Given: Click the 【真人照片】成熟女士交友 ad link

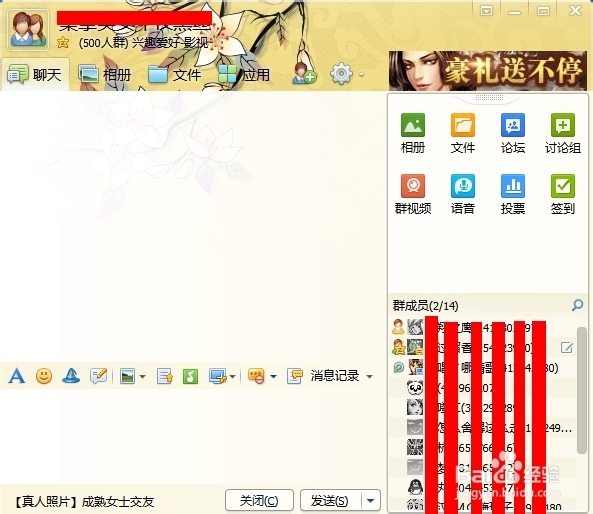Looking at the screenshot, I should coord(85,502).
